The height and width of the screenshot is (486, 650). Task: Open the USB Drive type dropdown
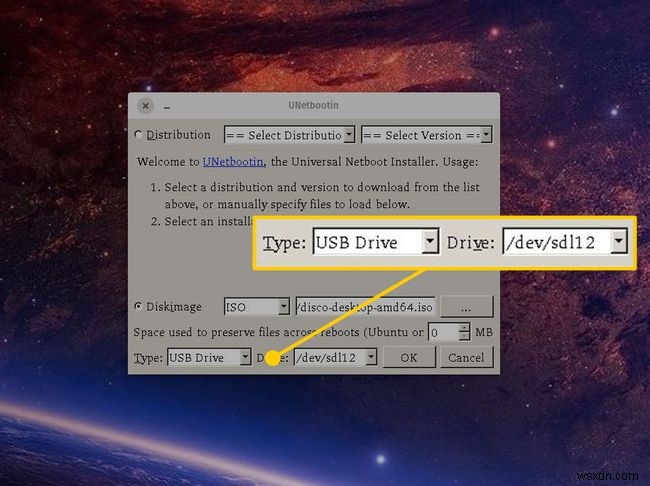pyautogui.click(x=209, y=357)
